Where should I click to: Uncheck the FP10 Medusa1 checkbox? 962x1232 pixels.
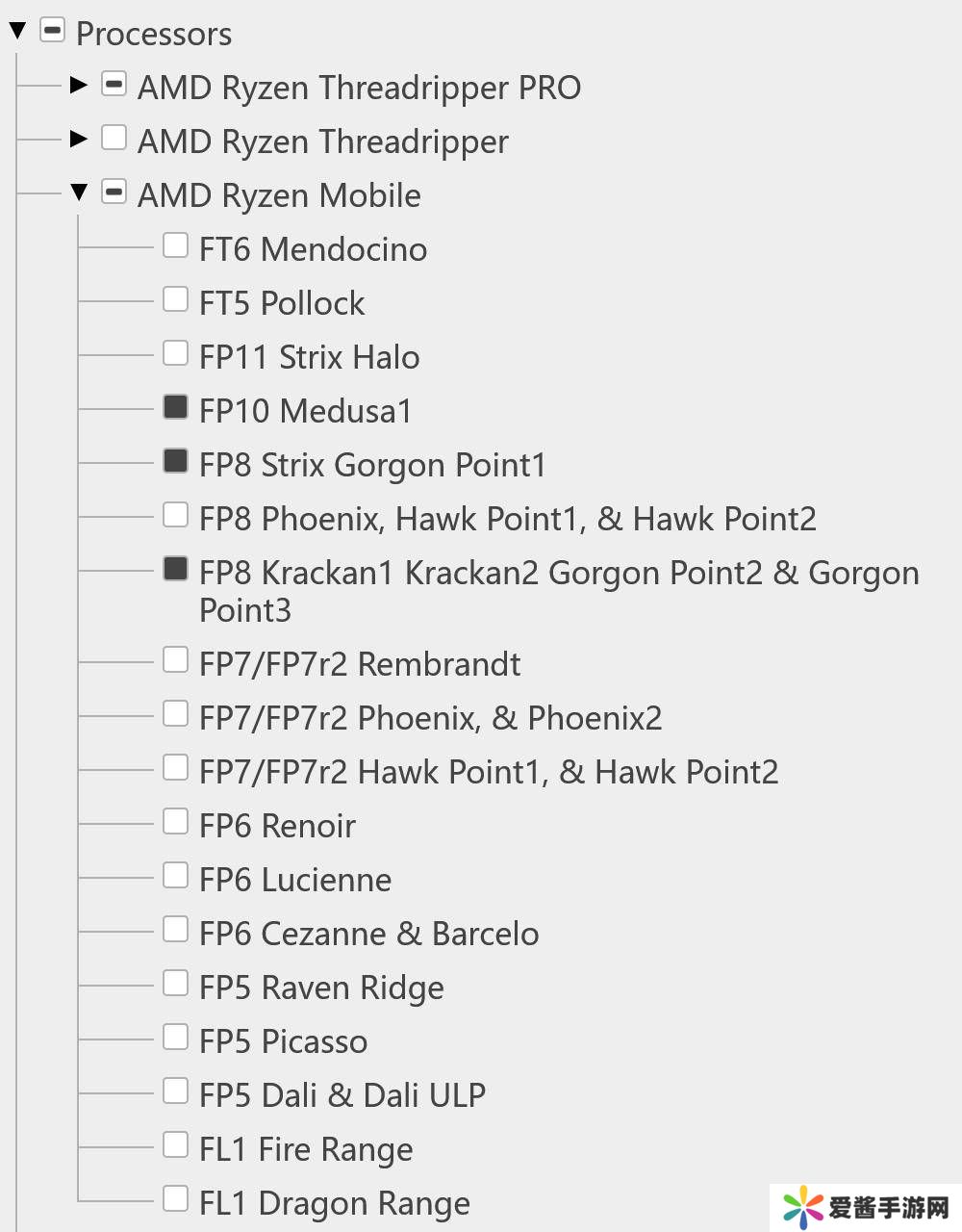point(175,408)
